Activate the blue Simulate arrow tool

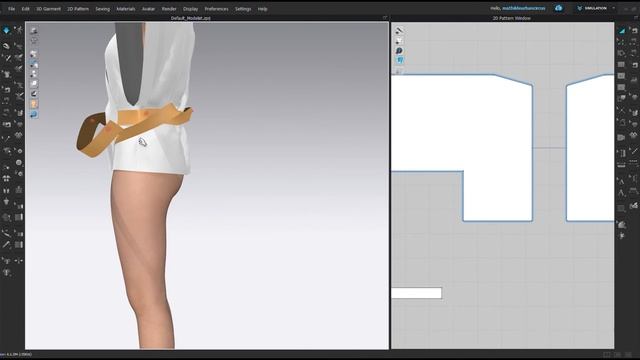(6, 30)
